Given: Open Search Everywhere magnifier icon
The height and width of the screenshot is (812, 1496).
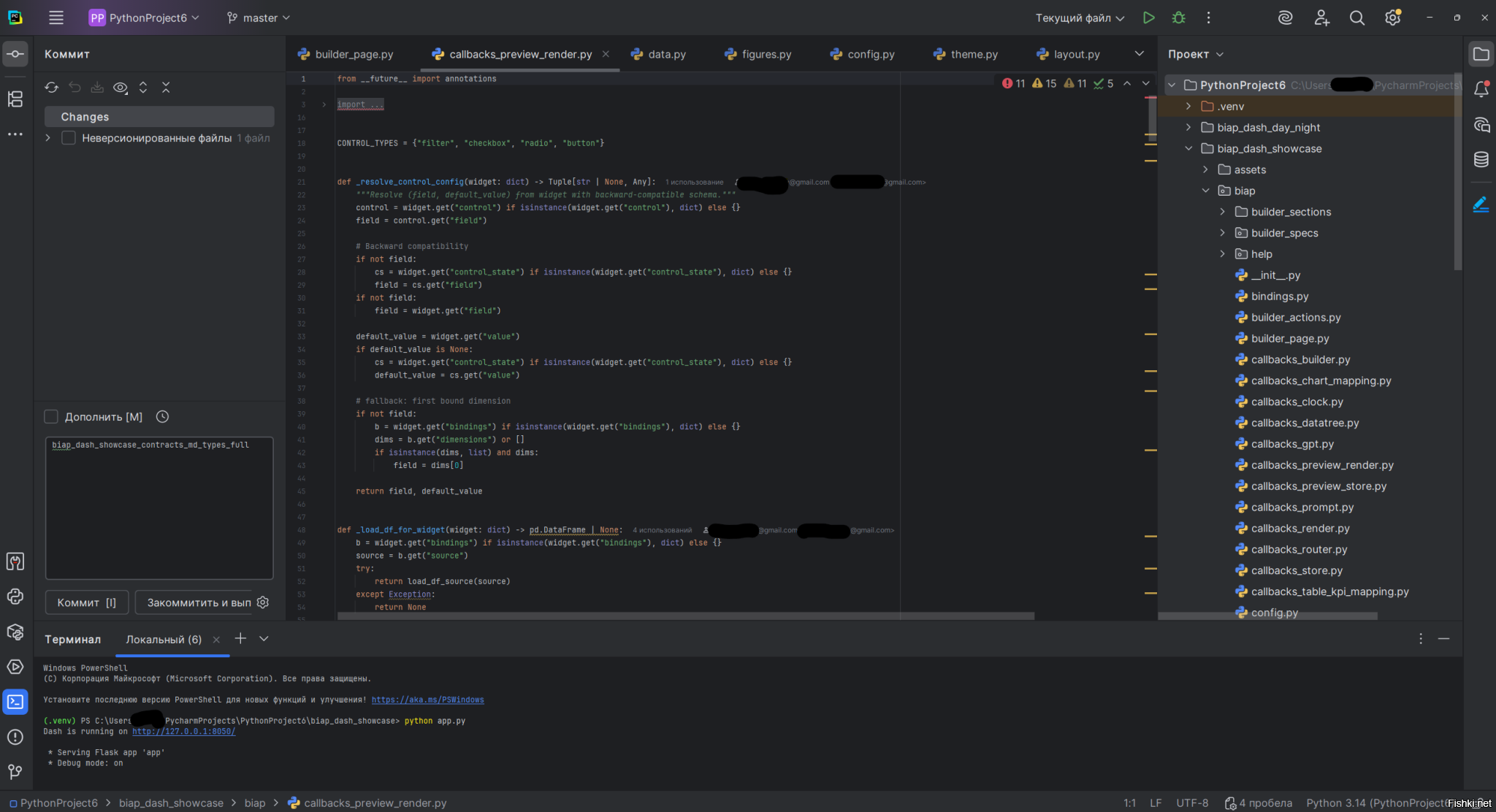Looking at the screenshot, I should pos(1356,18).
